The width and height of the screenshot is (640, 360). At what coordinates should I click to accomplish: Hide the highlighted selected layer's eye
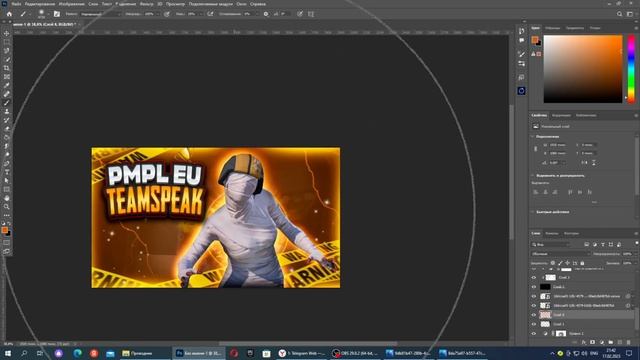coord(534,315)
